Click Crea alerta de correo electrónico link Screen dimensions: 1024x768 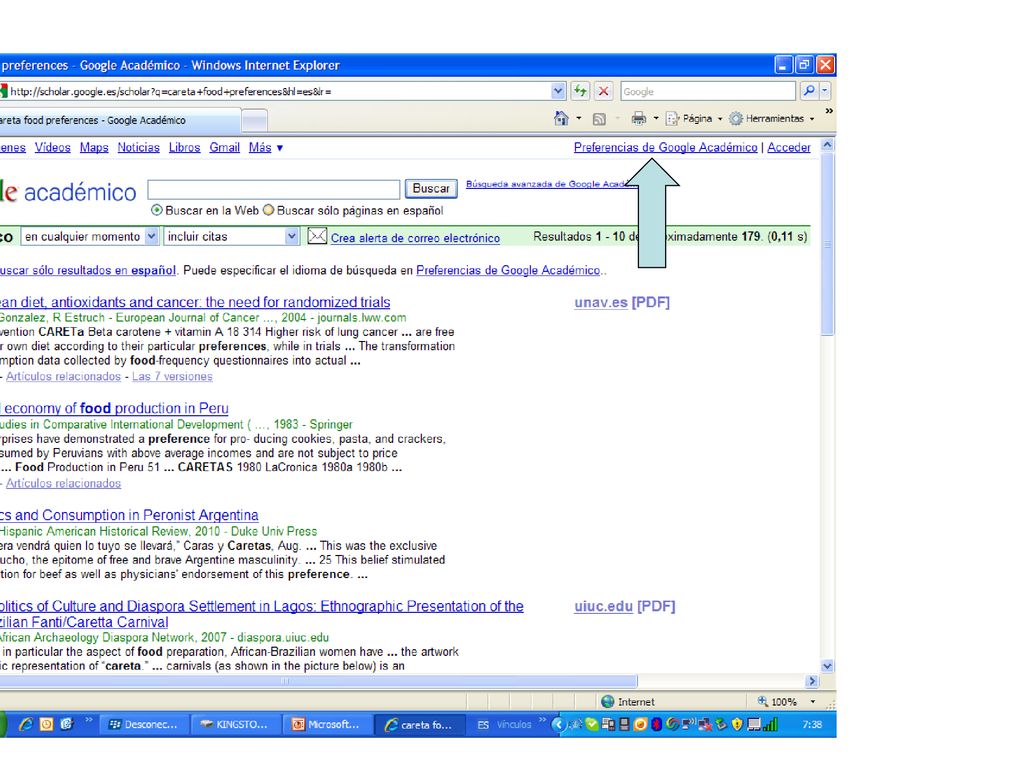[415, 238]
